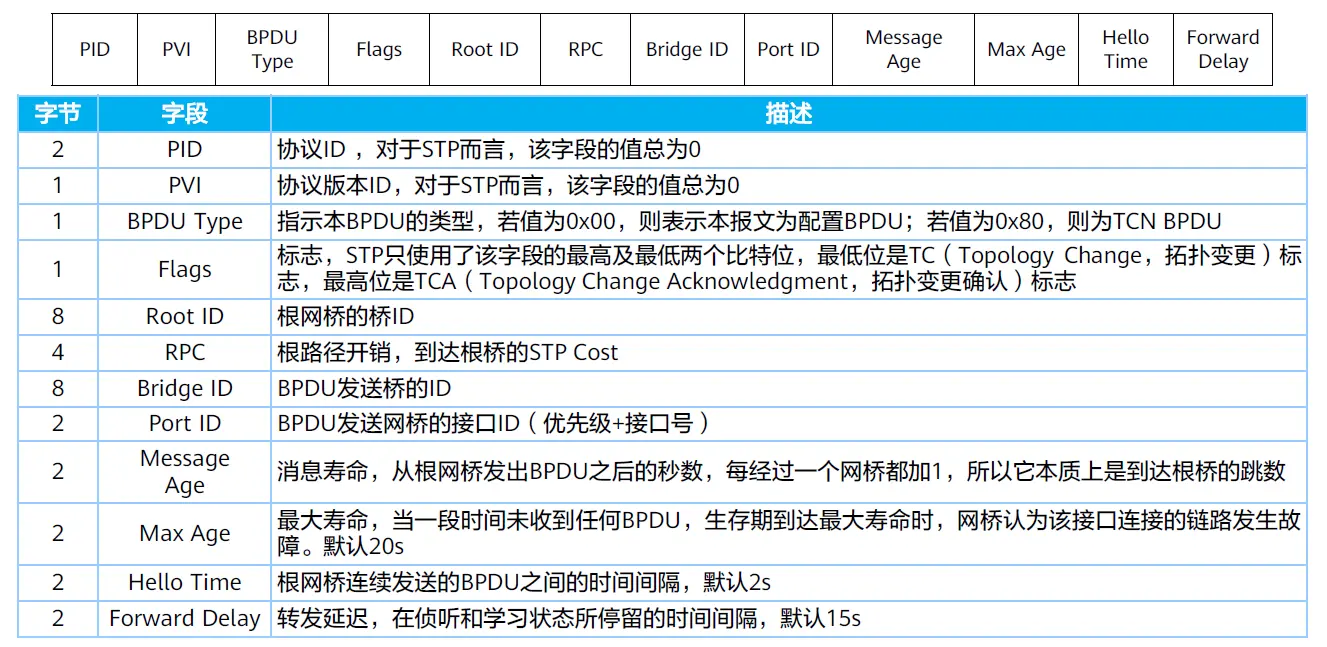The image size is (1327, 647).
Task: Select the Flags field cell in the table
Action: click(184, 269)
